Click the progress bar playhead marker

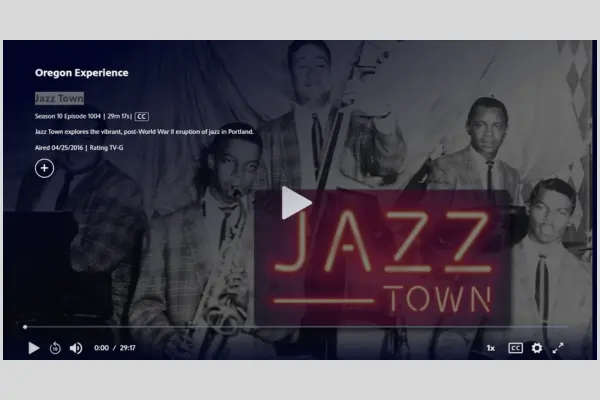coord(25,327)
